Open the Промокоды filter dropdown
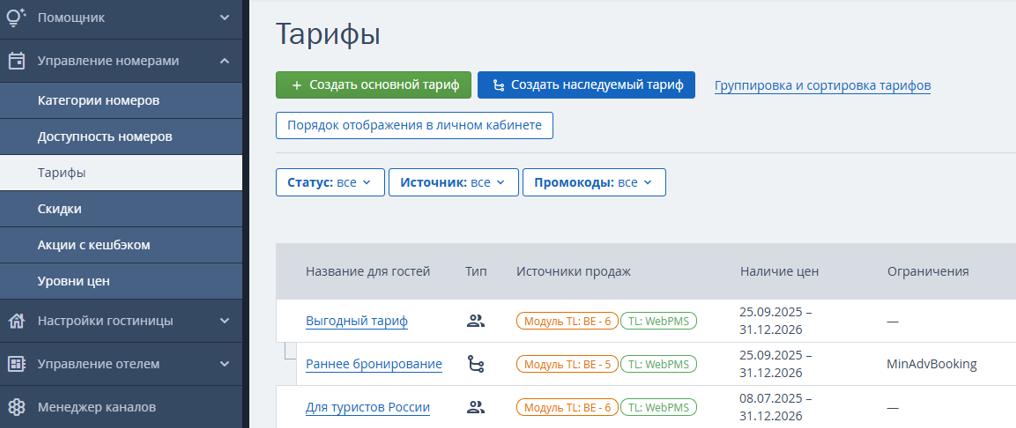1016x428 pixels. [x=593, y=183]
